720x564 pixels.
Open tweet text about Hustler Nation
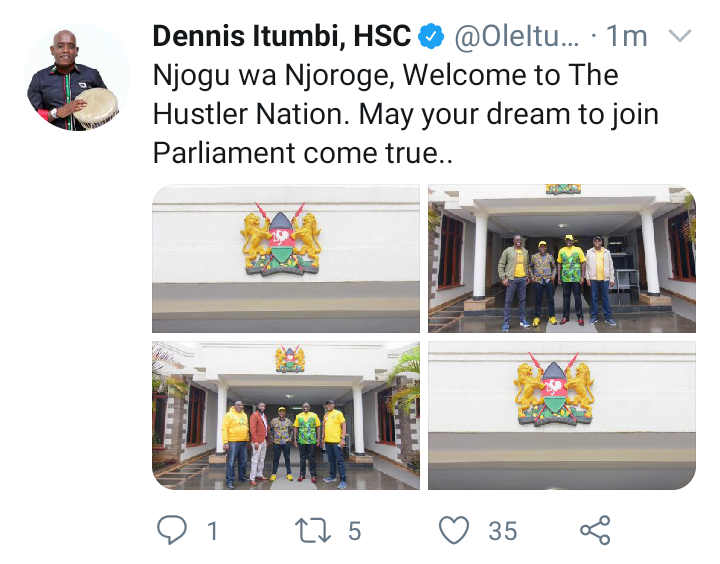406,114
